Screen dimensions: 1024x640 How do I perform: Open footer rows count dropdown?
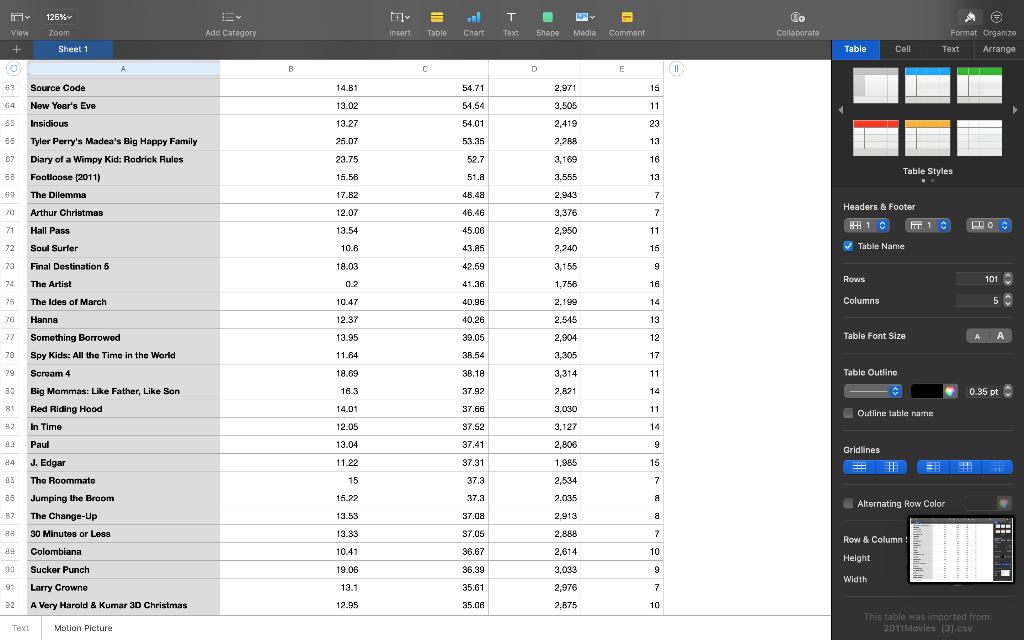click(989, 225)
